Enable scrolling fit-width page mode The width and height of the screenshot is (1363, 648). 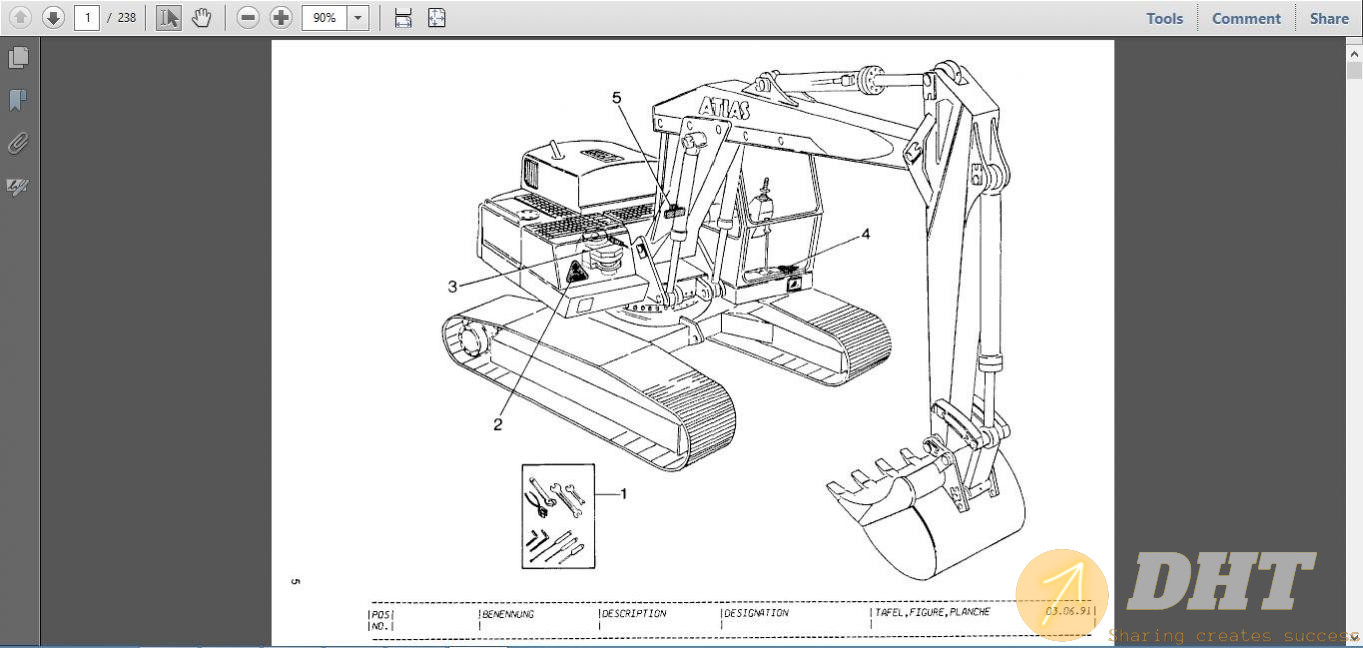point(403,17)
